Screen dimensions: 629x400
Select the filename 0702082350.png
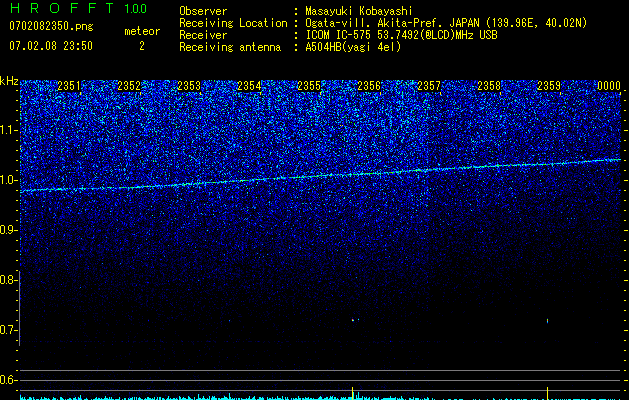coord(51,26)
